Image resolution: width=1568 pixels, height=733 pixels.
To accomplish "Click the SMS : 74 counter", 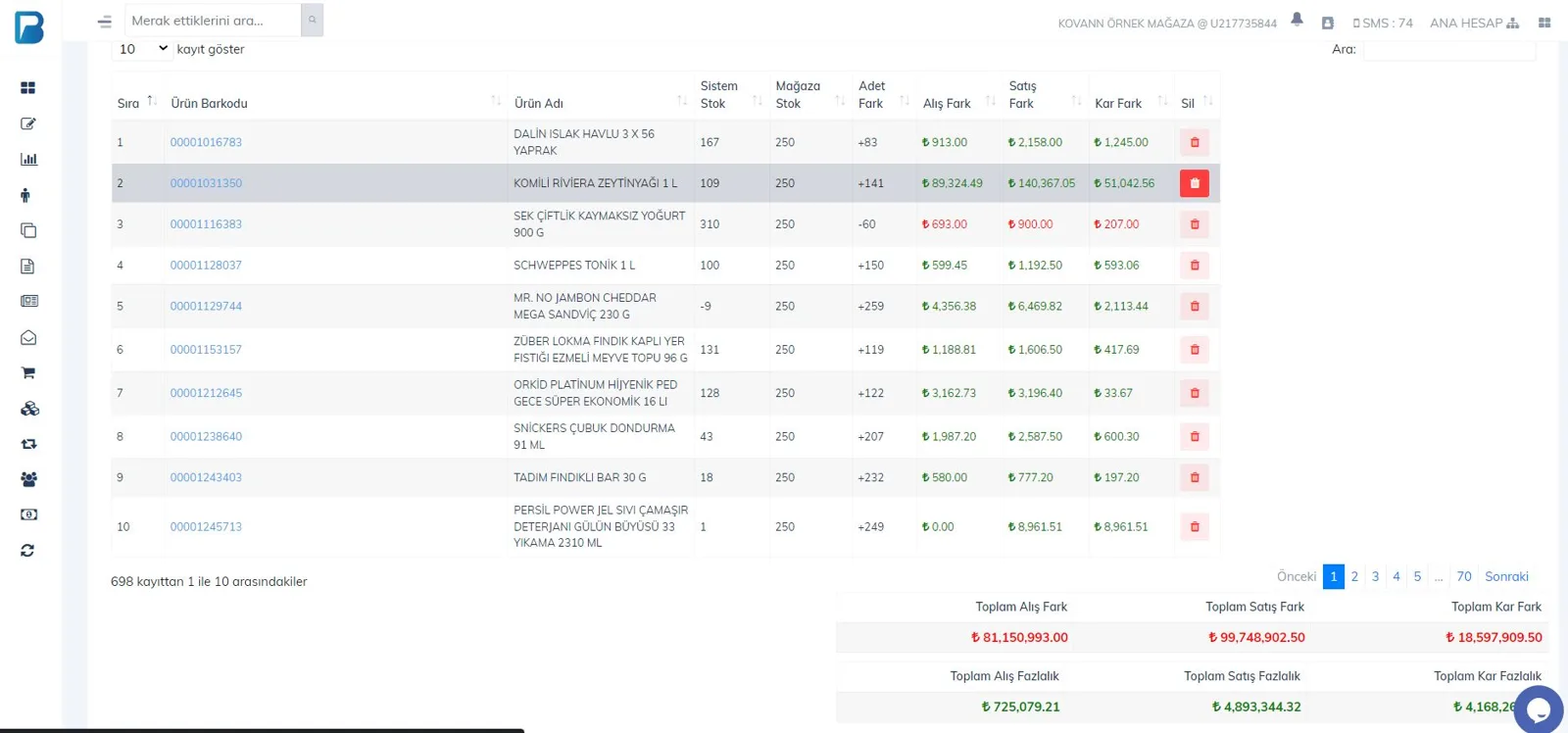I will (1383, 23).
